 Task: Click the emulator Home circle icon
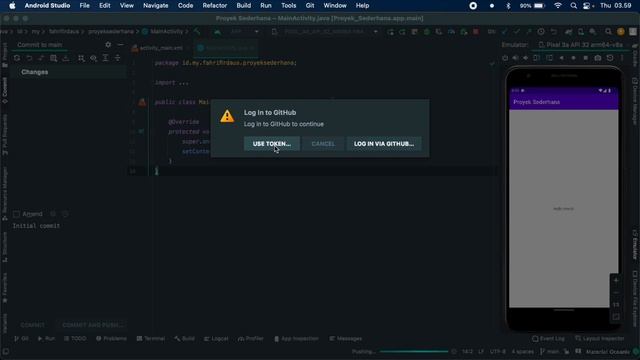(573, 58)
